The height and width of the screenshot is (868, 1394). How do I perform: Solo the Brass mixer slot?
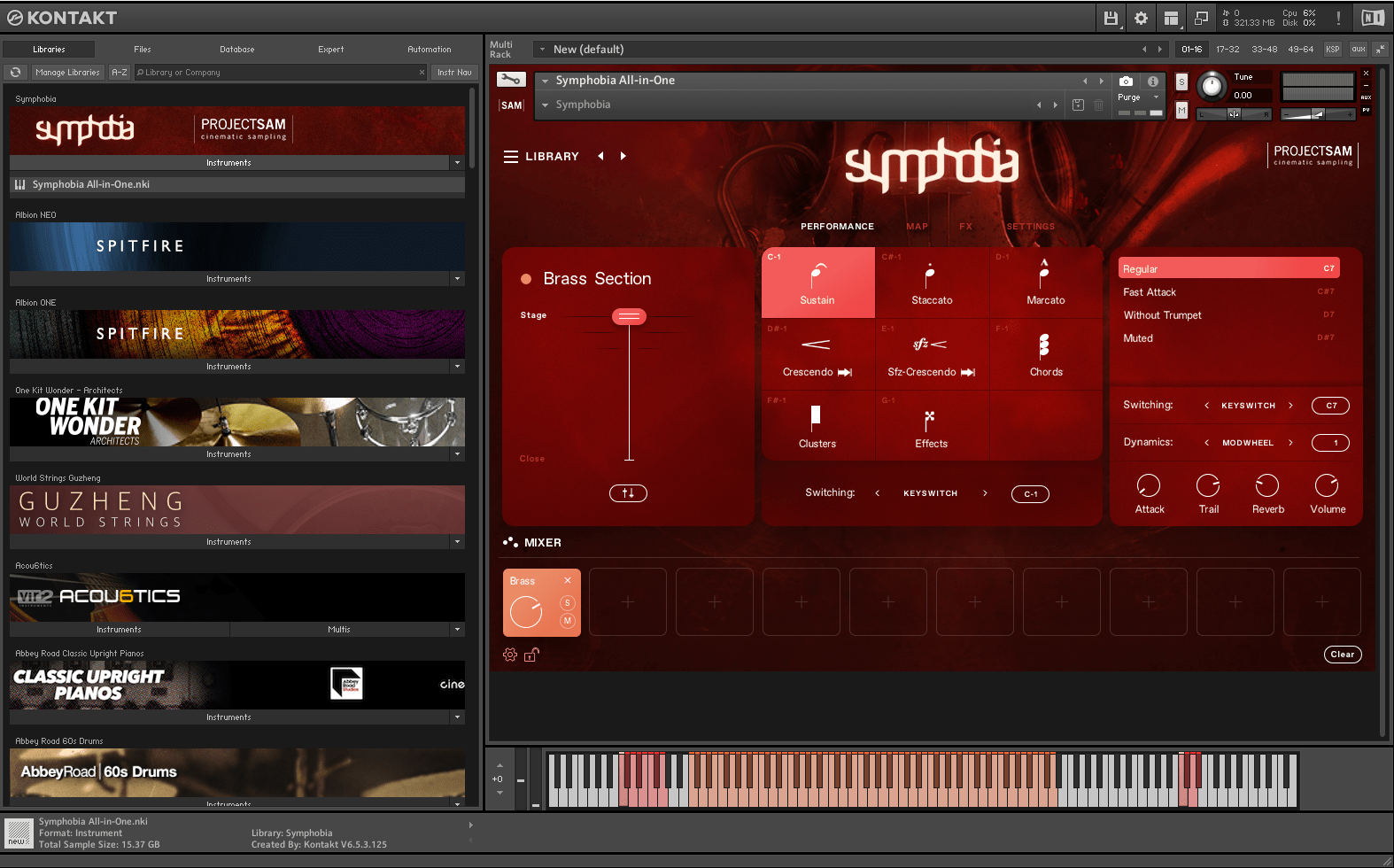[568, 603]
